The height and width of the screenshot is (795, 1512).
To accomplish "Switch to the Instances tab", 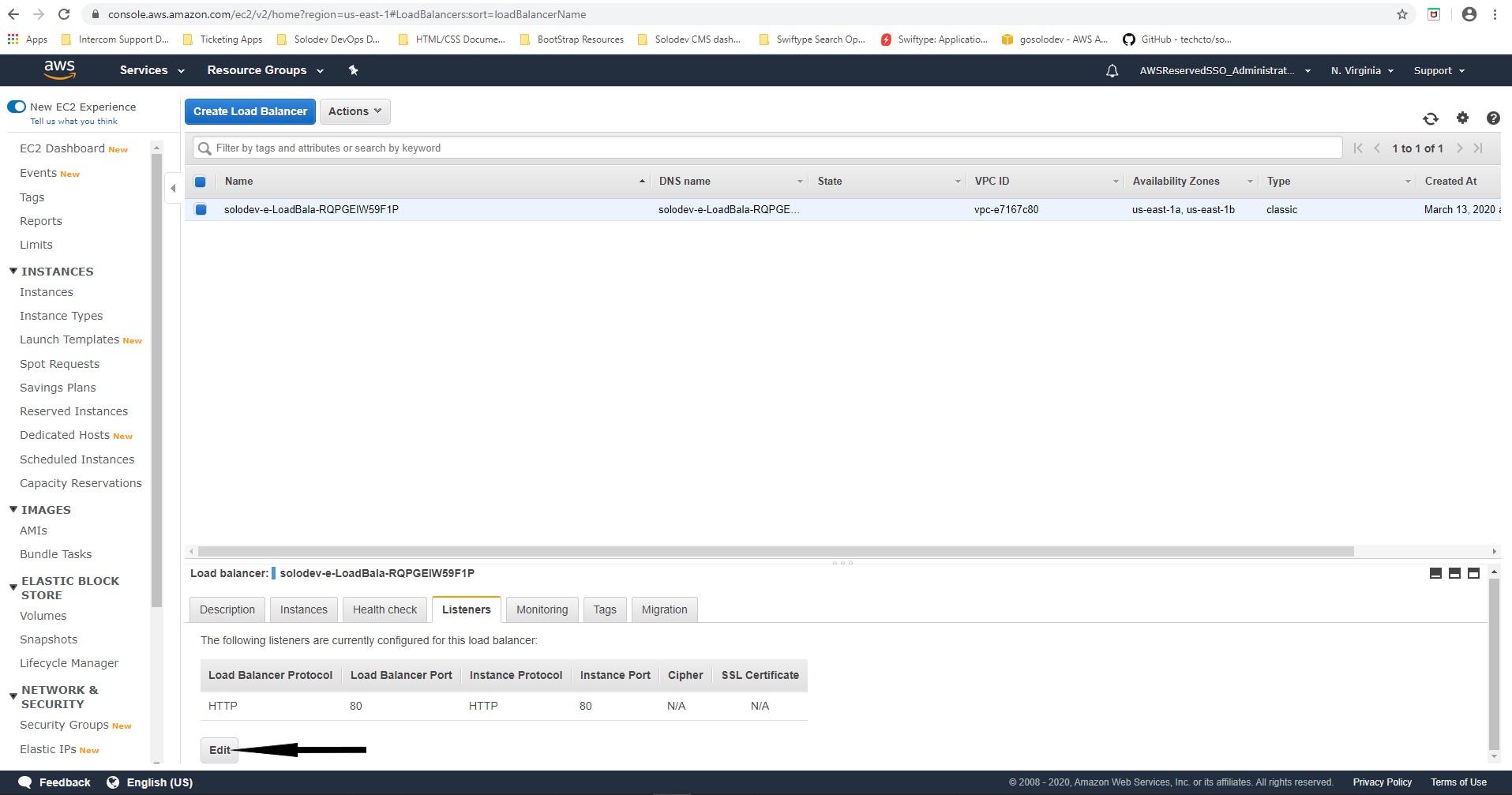I will (x=304, y=609).
